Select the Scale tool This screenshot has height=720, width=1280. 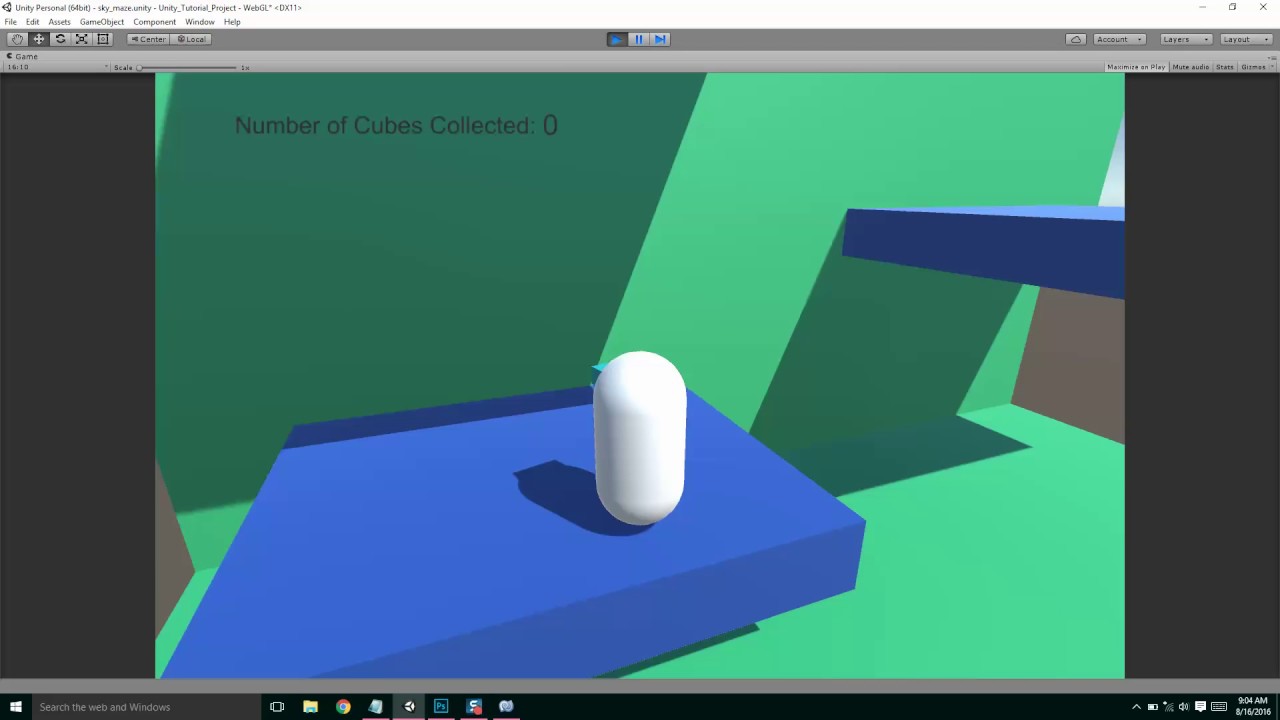tap(81, 39)
